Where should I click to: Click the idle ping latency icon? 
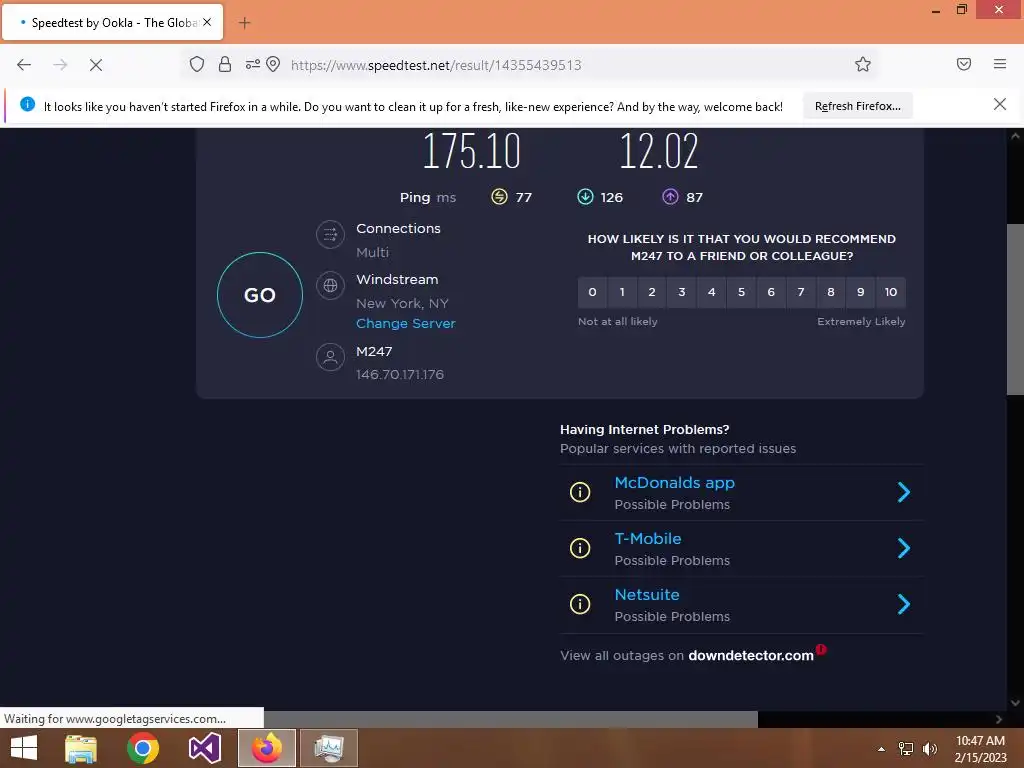point(499,197)
